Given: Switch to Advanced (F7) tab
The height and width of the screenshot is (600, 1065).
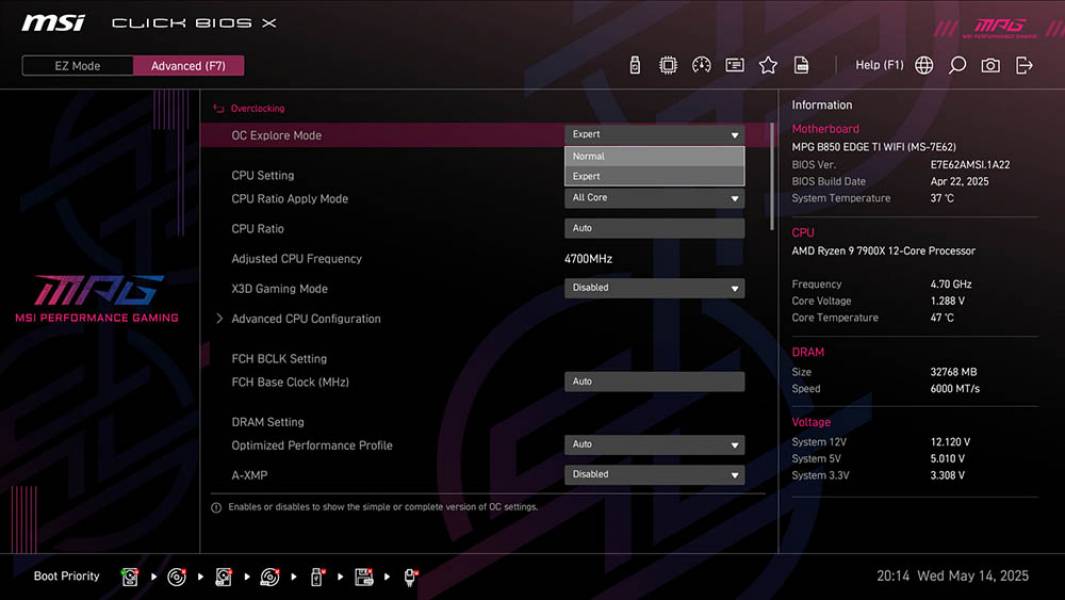Looking at the screenshot, I should pyautogui.click(x=188, y=66).
